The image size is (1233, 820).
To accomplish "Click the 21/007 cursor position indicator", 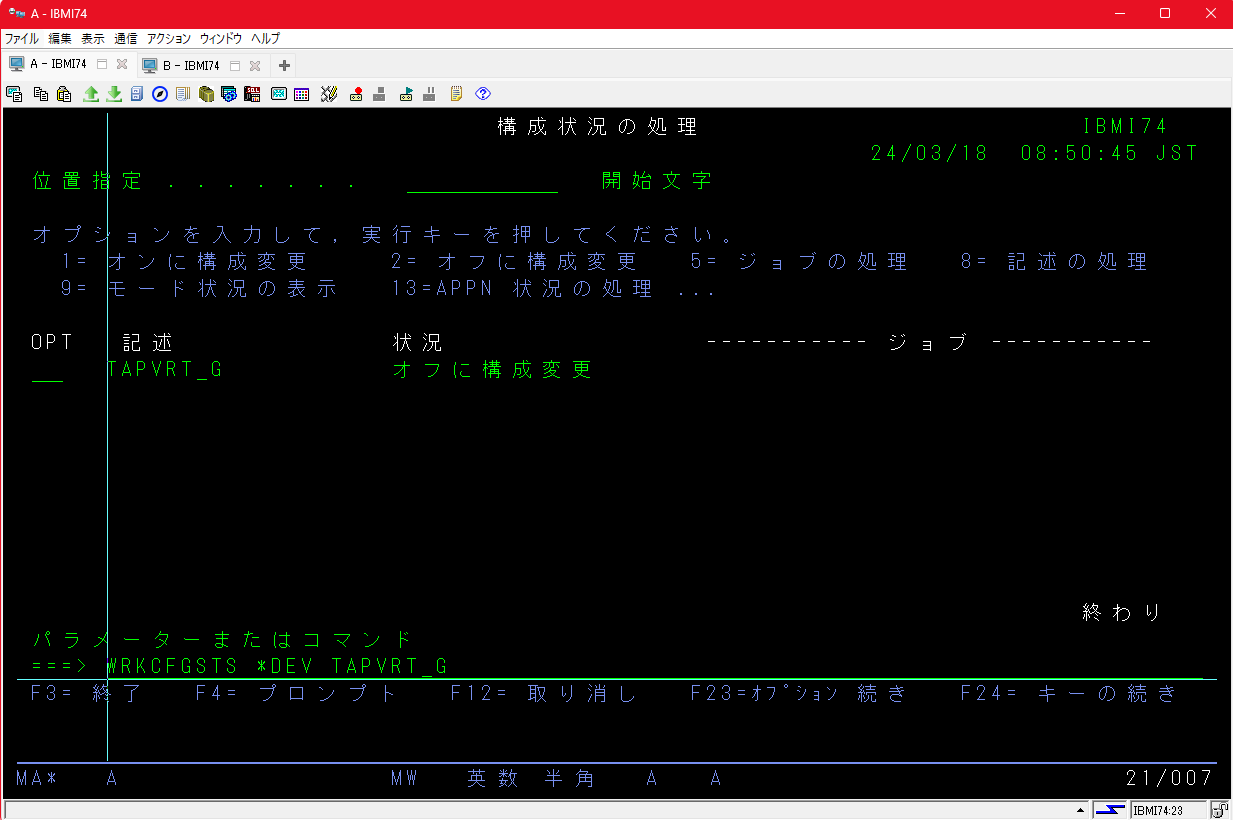I will 1170,778.
